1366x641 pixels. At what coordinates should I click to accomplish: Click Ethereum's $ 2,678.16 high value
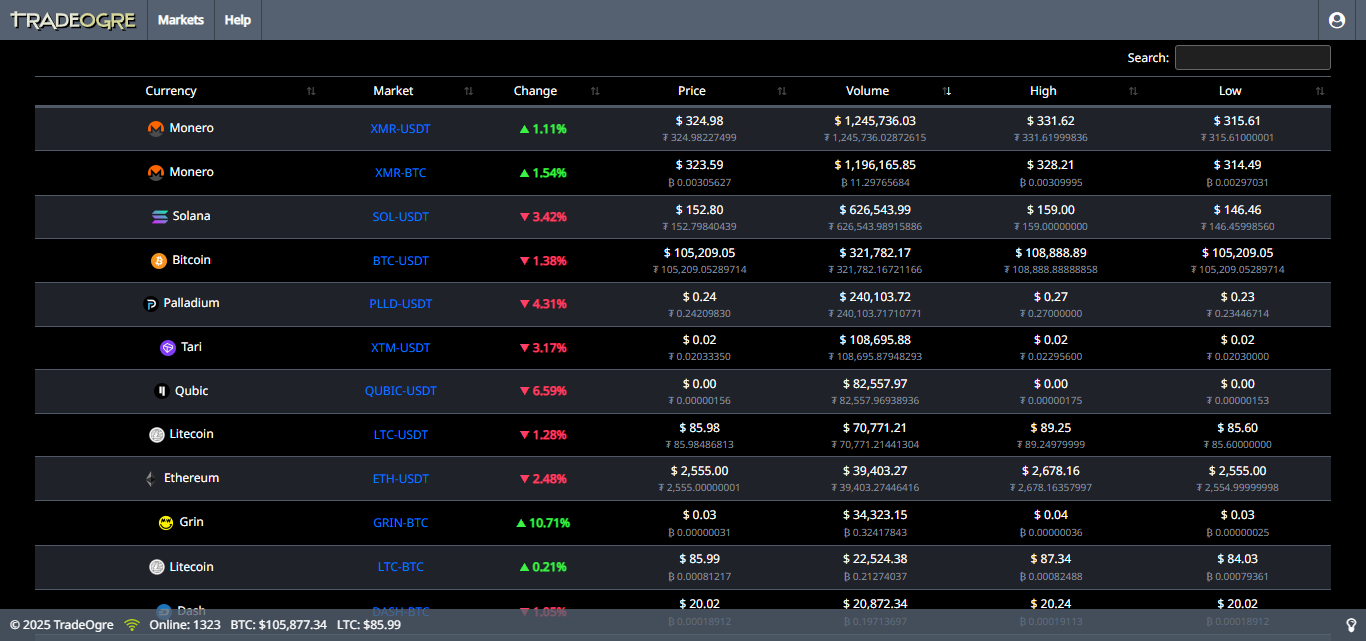click(1051, 471)
